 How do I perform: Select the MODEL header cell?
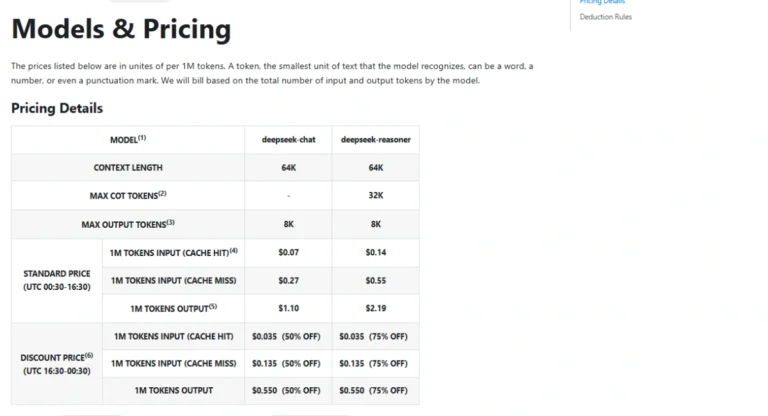tap(128, 140)
